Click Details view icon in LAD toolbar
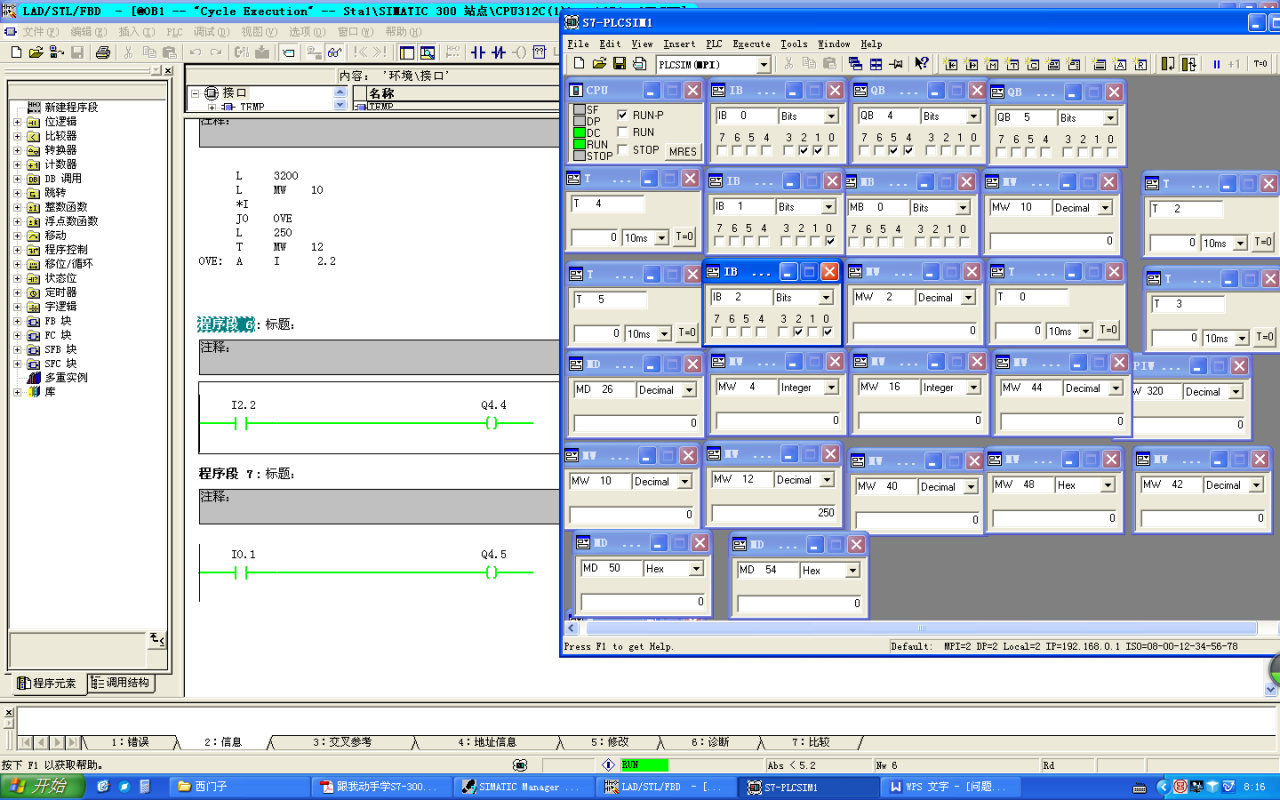1280x800 pixels. 427,52
